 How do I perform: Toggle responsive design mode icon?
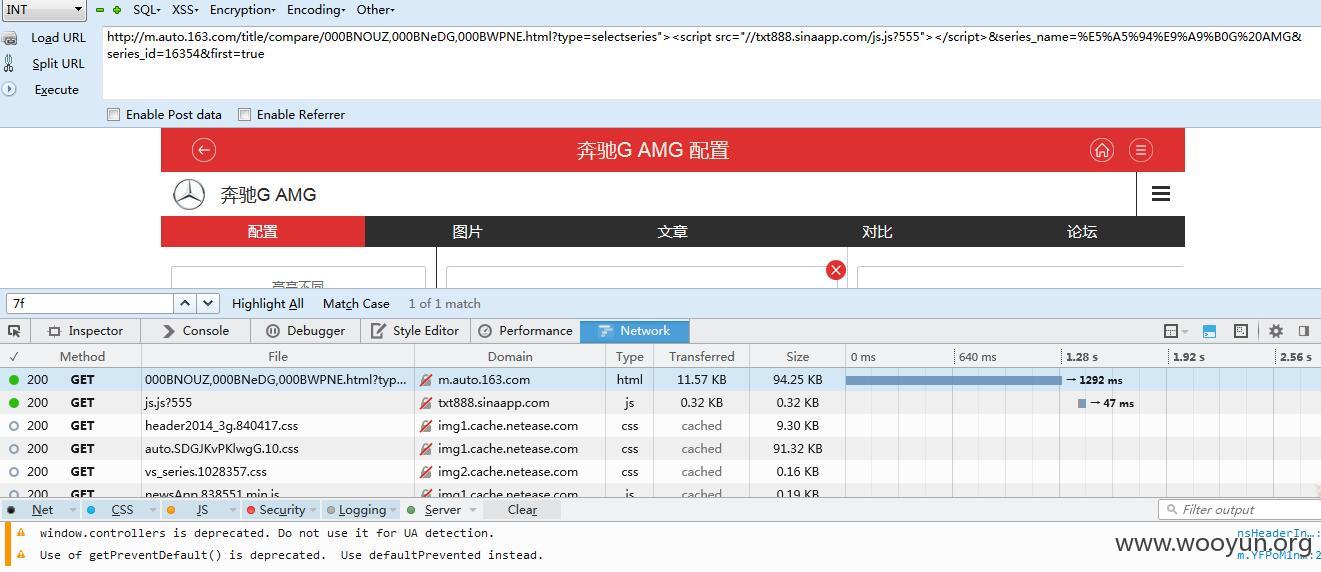pyautogui.click(x=1209, y=331)
